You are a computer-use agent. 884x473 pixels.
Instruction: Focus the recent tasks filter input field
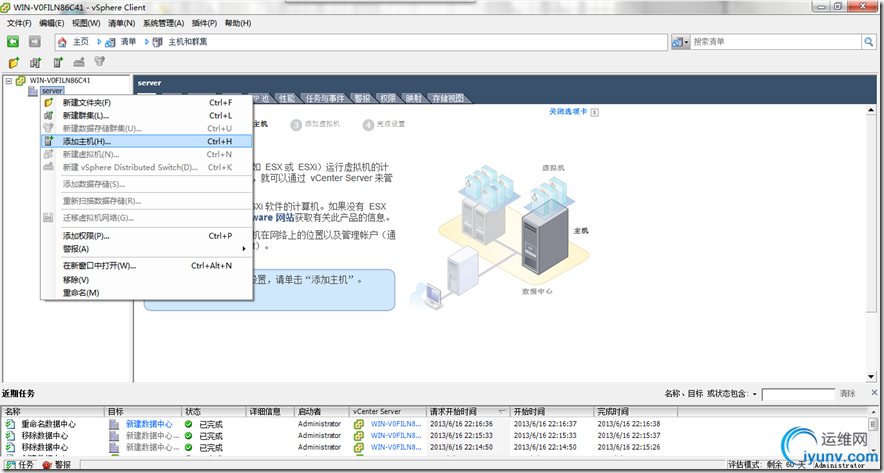point(798,394)
